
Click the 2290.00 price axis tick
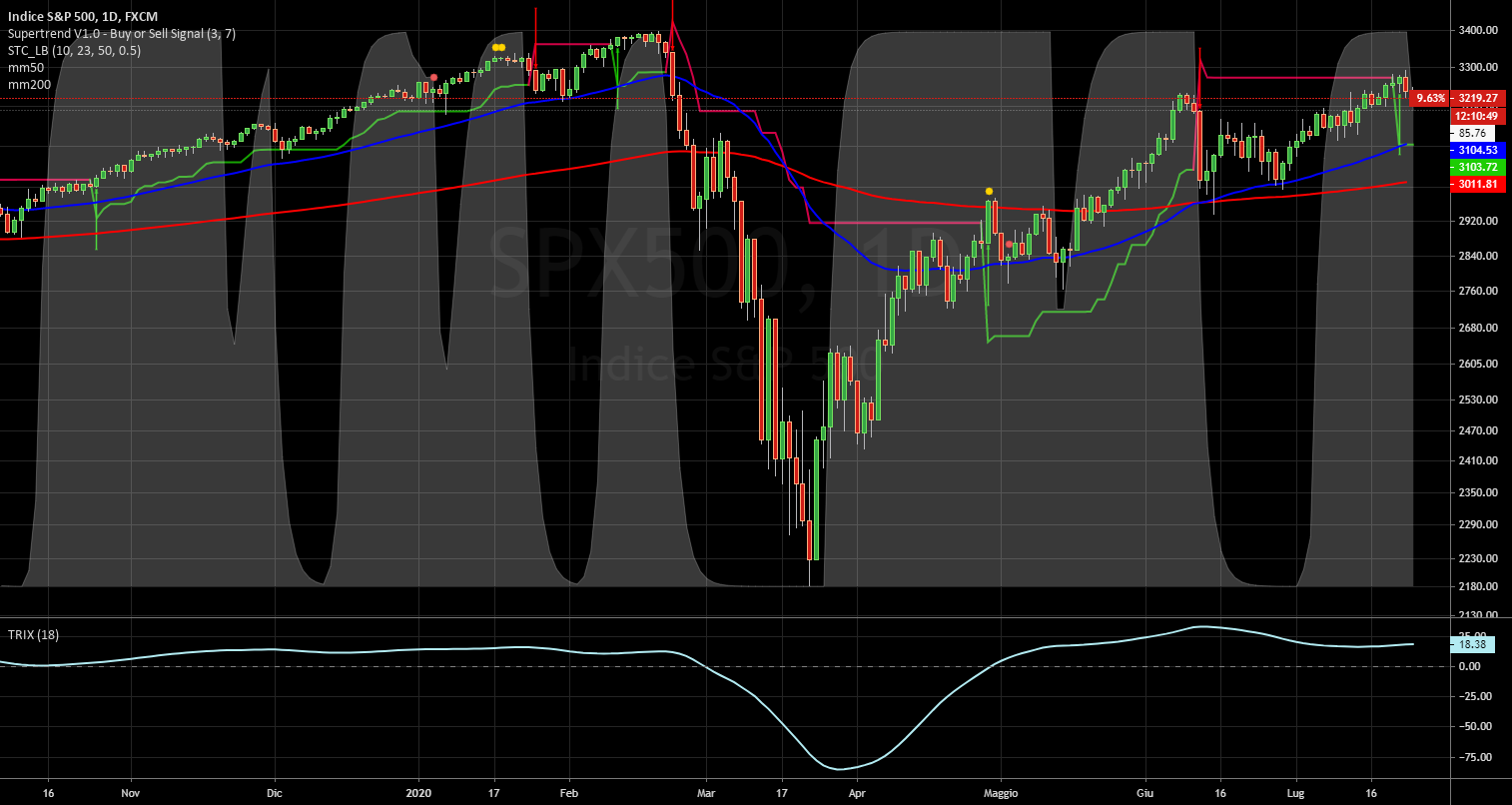click(1477, 523)
